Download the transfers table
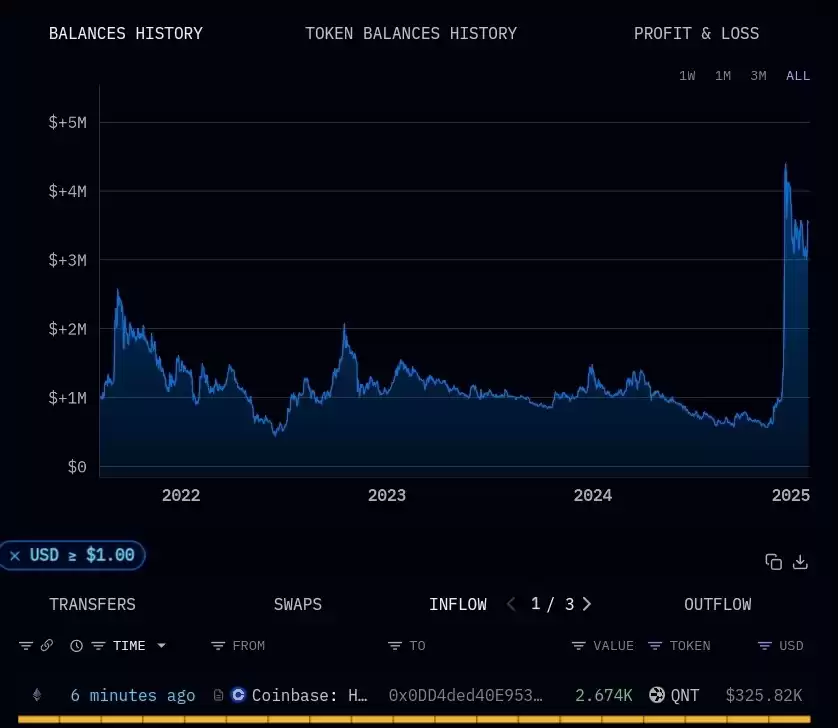 click(800, 562)
